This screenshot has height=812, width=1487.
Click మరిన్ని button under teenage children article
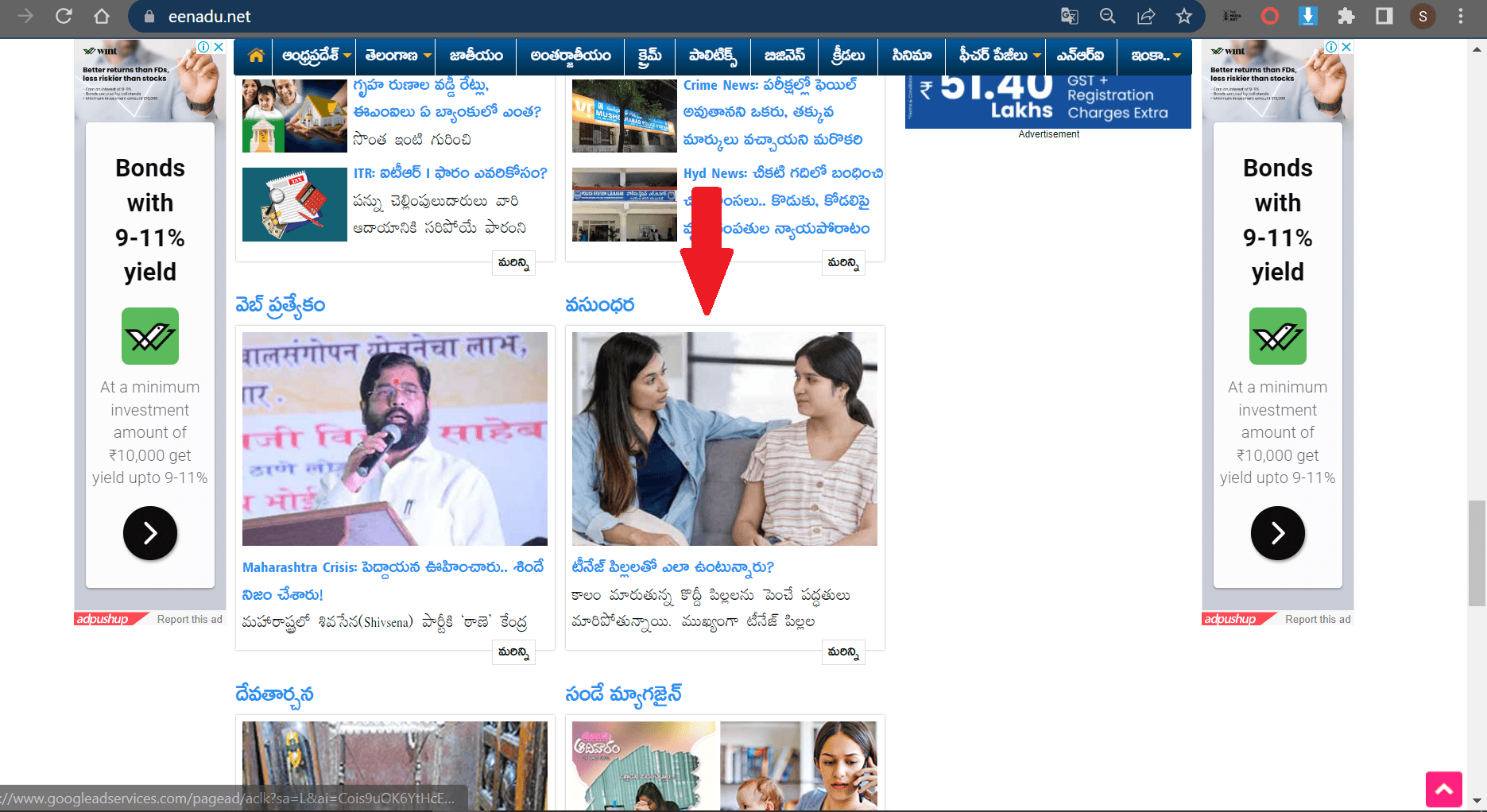pos(843,652)
